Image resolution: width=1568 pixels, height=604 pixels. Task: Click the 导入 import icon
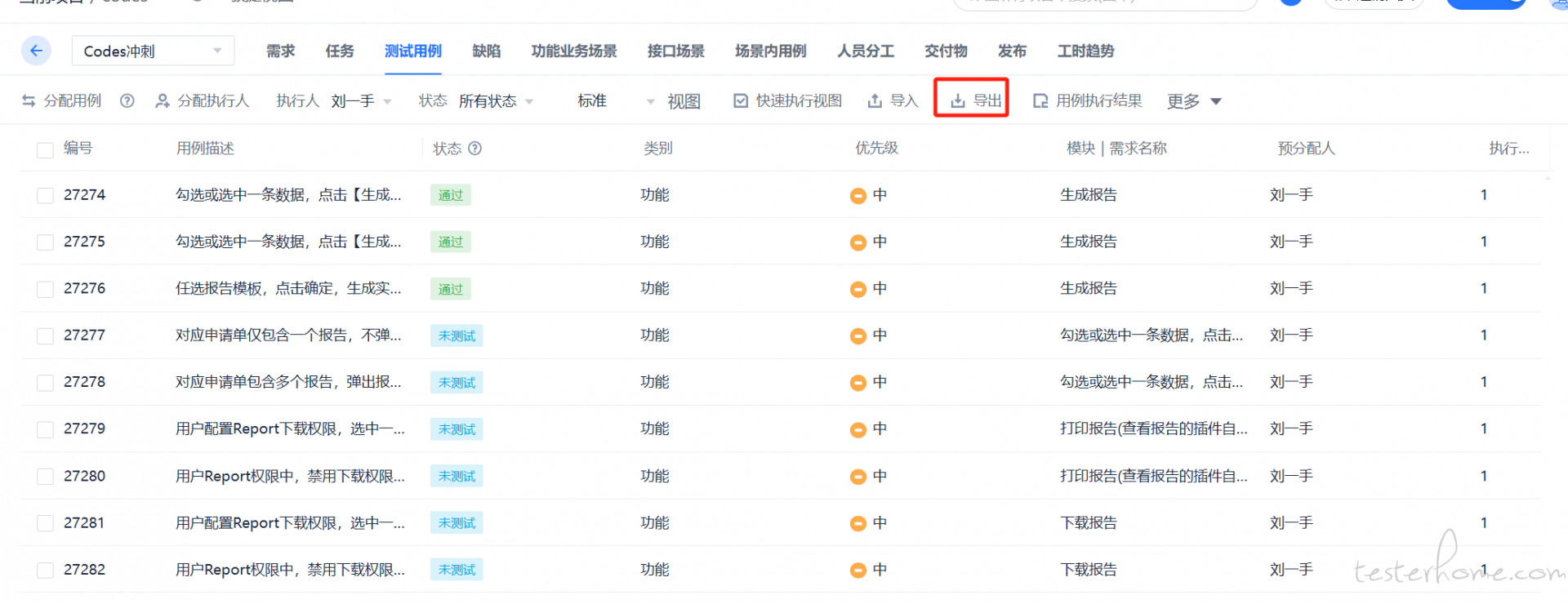(875, 100)
